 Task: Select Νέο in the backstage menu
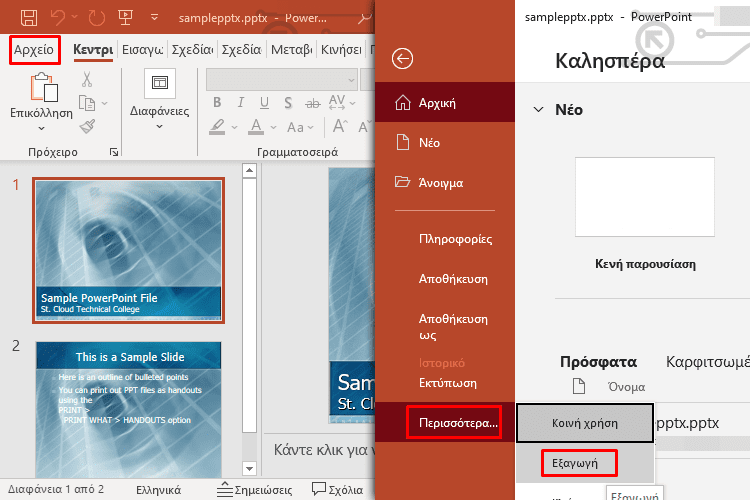coord(445,143)
